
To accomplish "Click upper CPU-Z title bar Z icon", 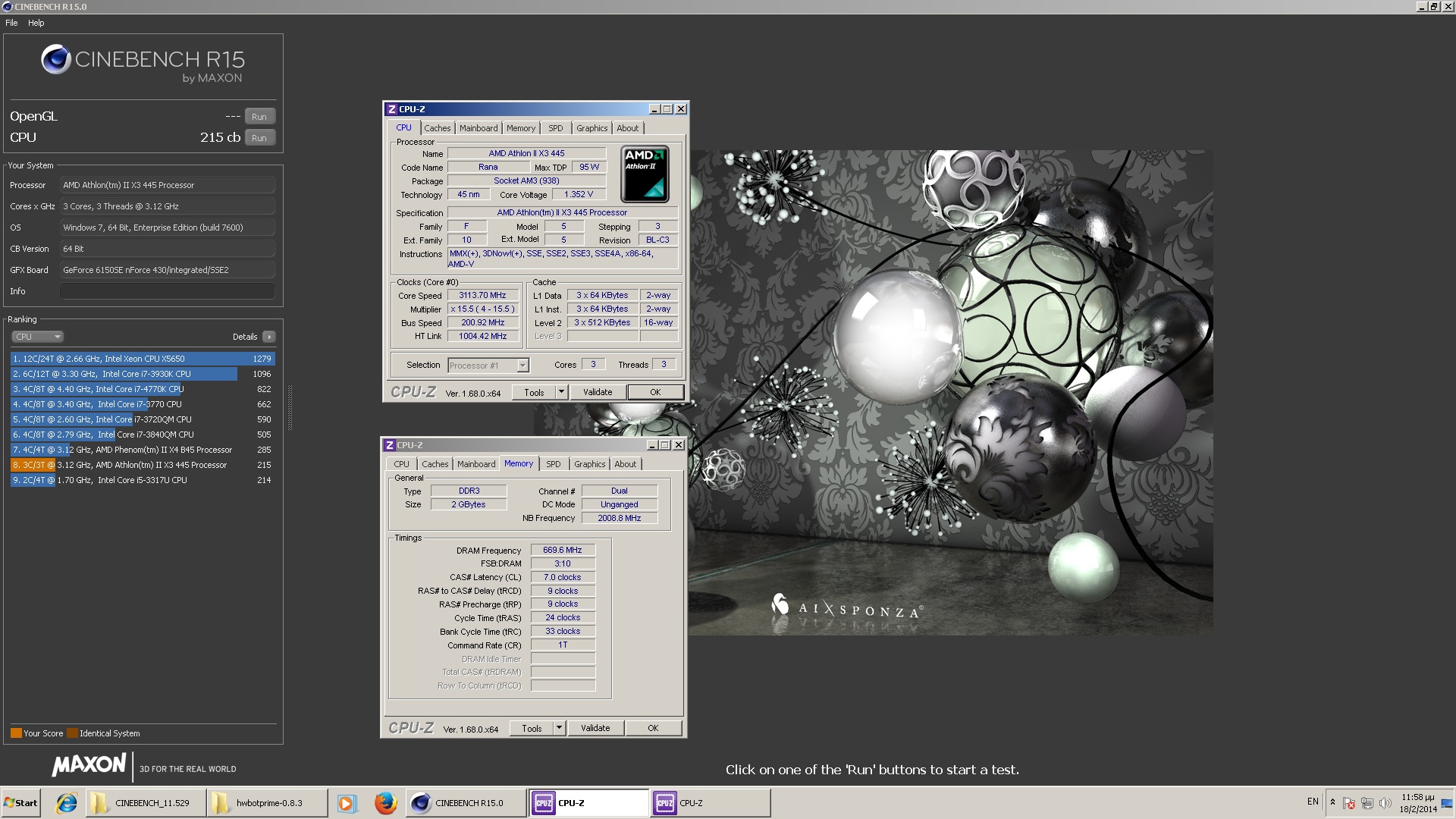I will coord(391,109).
